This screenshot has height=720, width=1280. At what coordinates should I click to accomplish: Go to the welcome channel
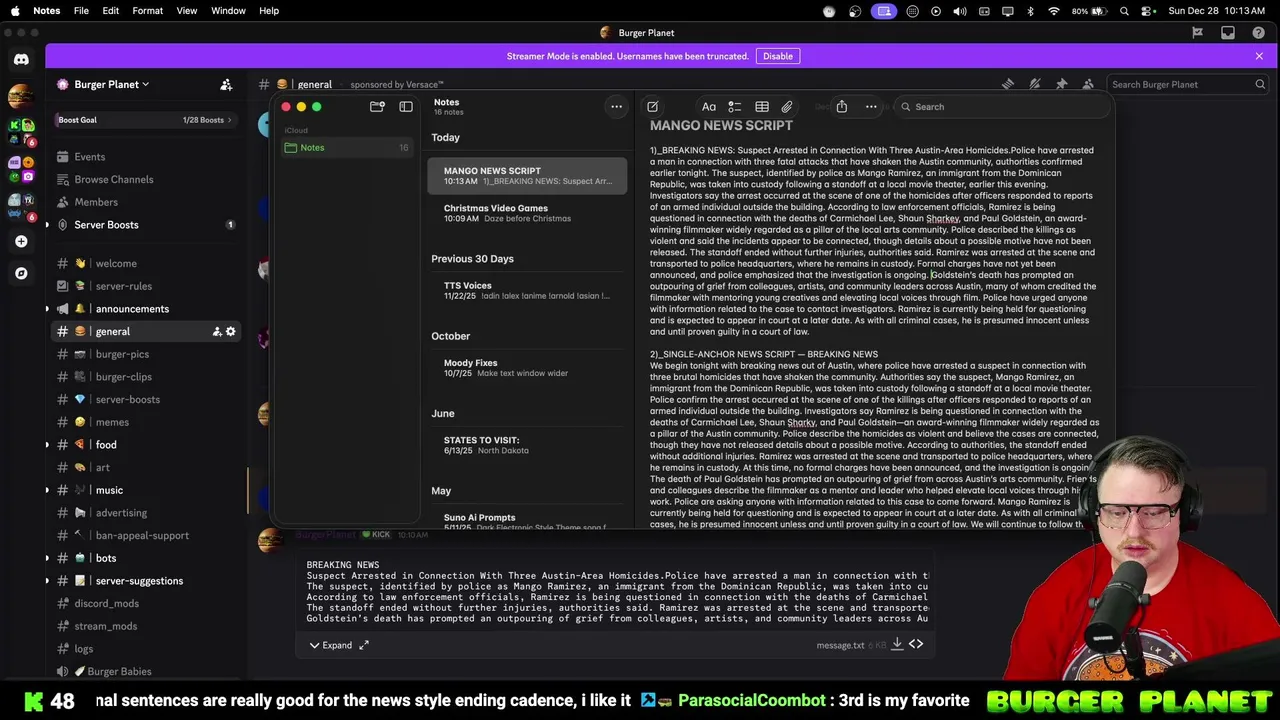[145, 264]
